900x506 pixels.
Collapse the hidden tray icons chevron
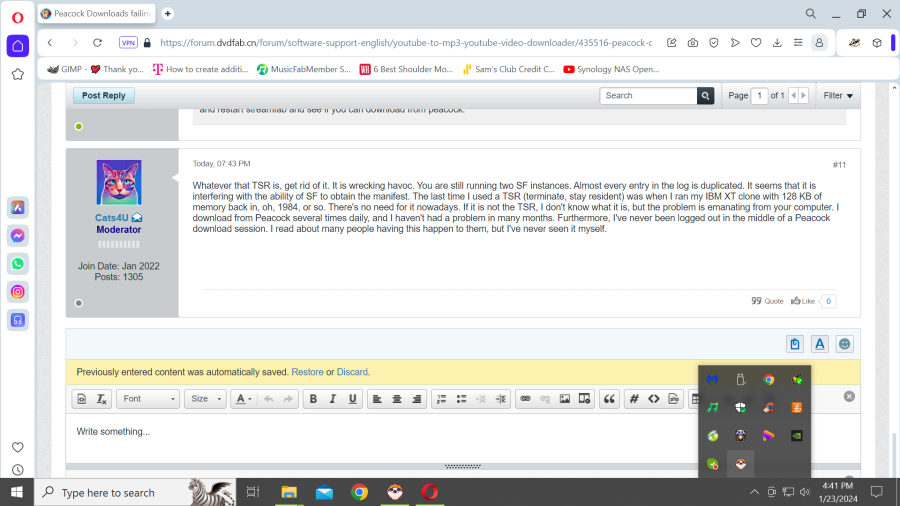point(754,492)
